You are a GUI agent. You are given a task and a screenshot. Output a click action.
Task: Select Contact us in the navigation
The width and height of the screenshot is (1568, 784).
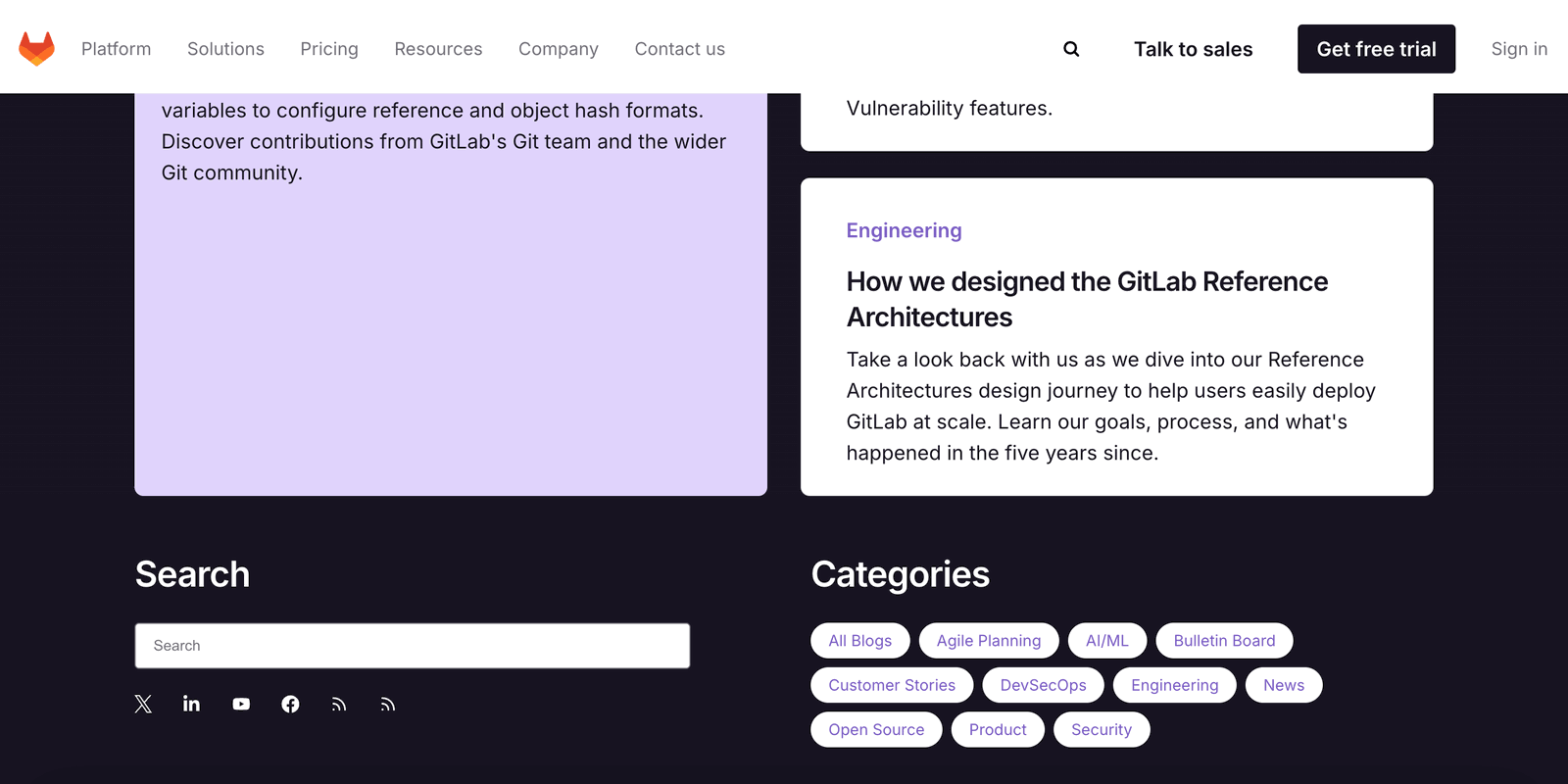coord(679,48)
